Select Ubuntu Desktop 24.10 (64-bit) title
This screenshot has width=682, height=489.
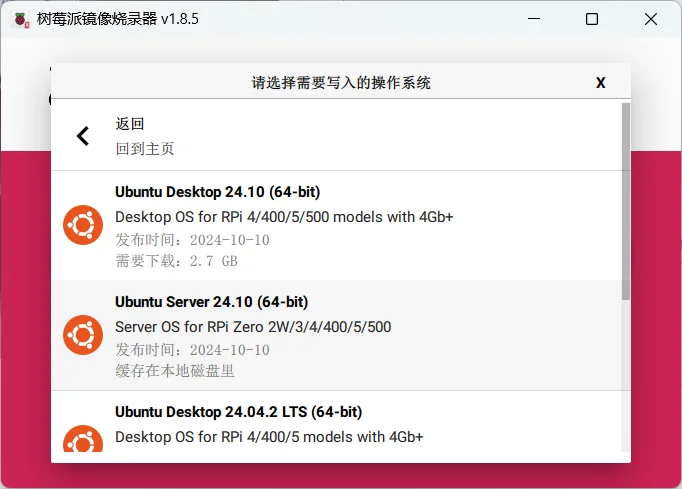pyautogui.click(x=217, y=192)
